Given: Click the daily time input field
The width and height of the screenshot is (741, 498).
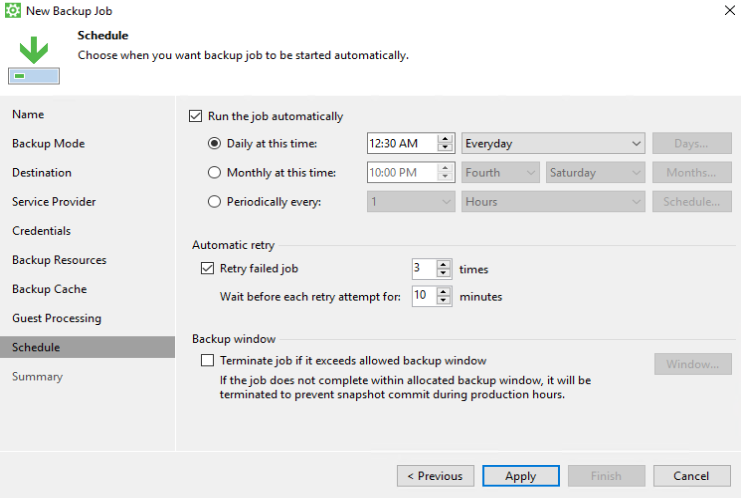Looking at the screenshot, I should pyautogui.click(x=402, y=144).
